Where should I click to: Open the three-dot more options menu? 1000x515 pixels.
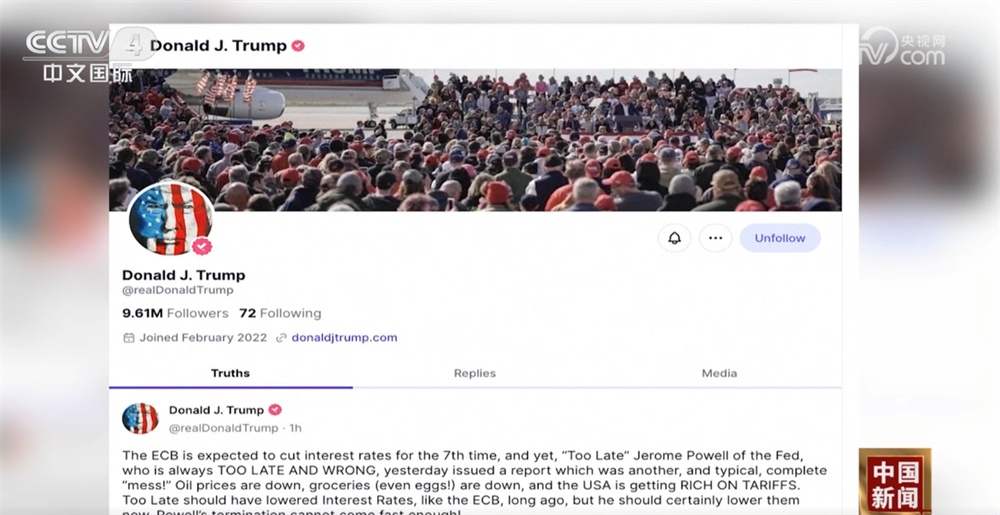coord(716,238)
